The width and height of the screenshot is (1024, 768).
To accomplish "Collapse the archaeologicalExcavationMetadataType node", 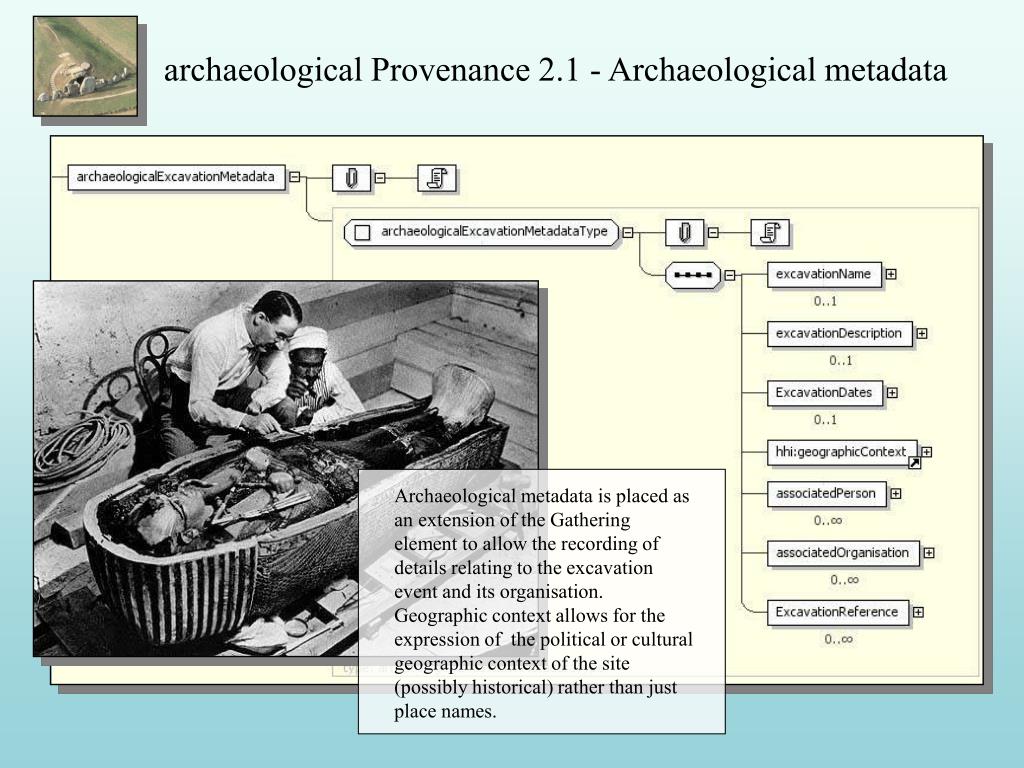I will (x=628, y=232).
